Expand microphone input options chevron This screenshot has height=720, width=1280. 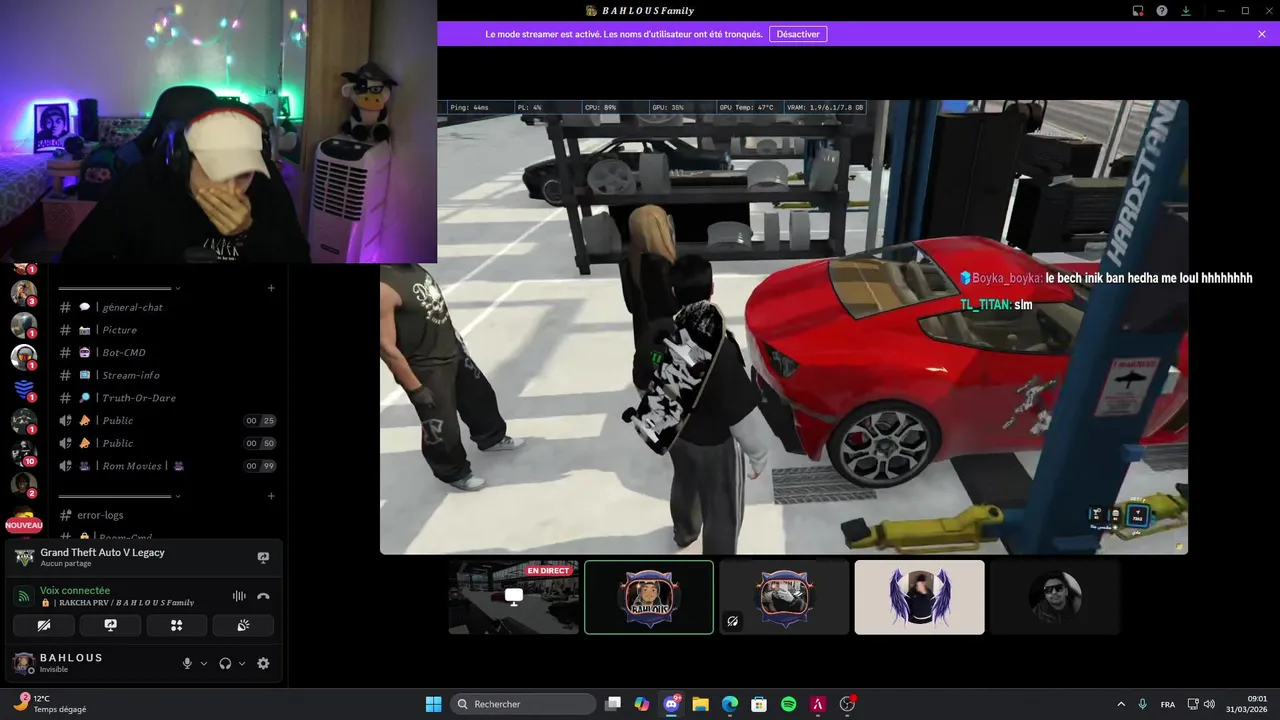pyautogui.click(x=204, y=663)
